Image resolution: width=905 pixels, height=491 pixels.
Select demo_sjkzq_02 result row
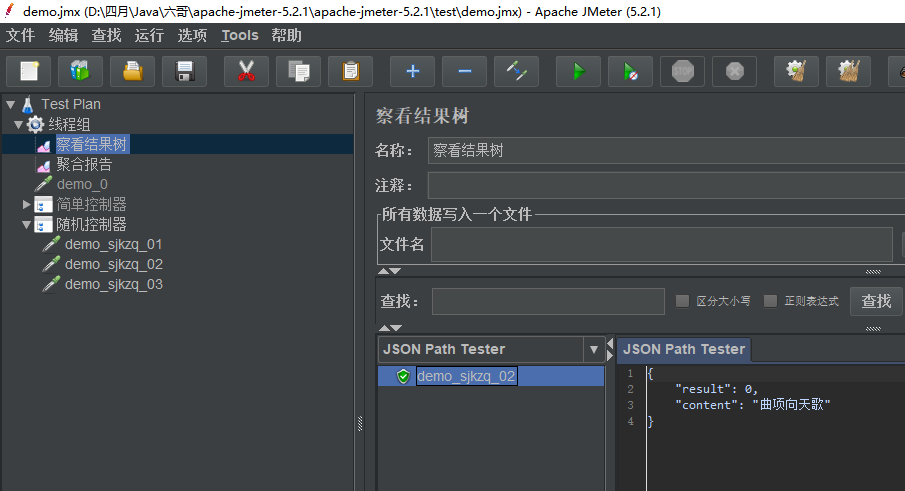click(491, 376)
